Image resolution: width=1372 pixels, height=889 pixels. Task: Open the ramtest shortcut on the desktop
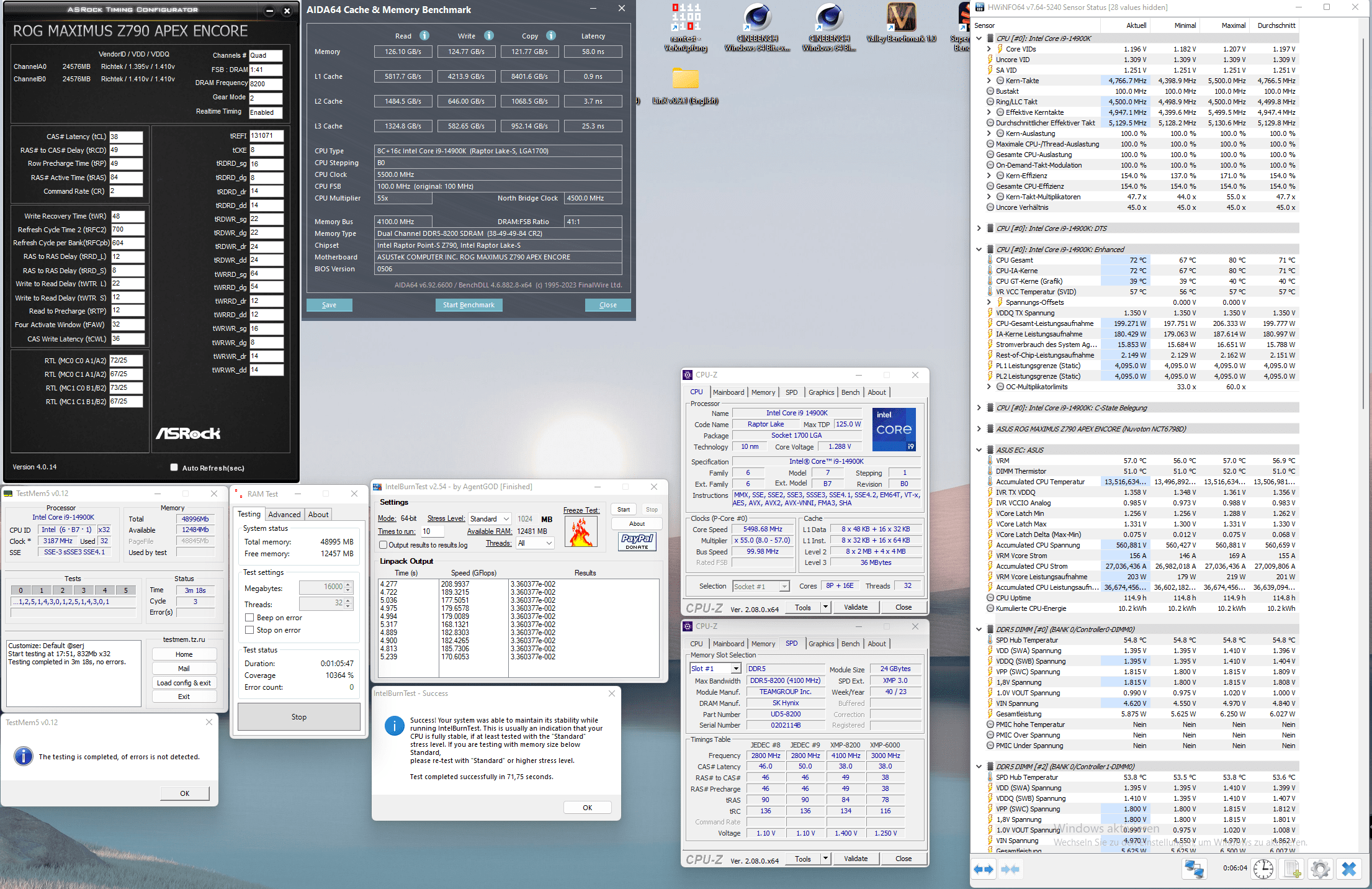(686, 27)
